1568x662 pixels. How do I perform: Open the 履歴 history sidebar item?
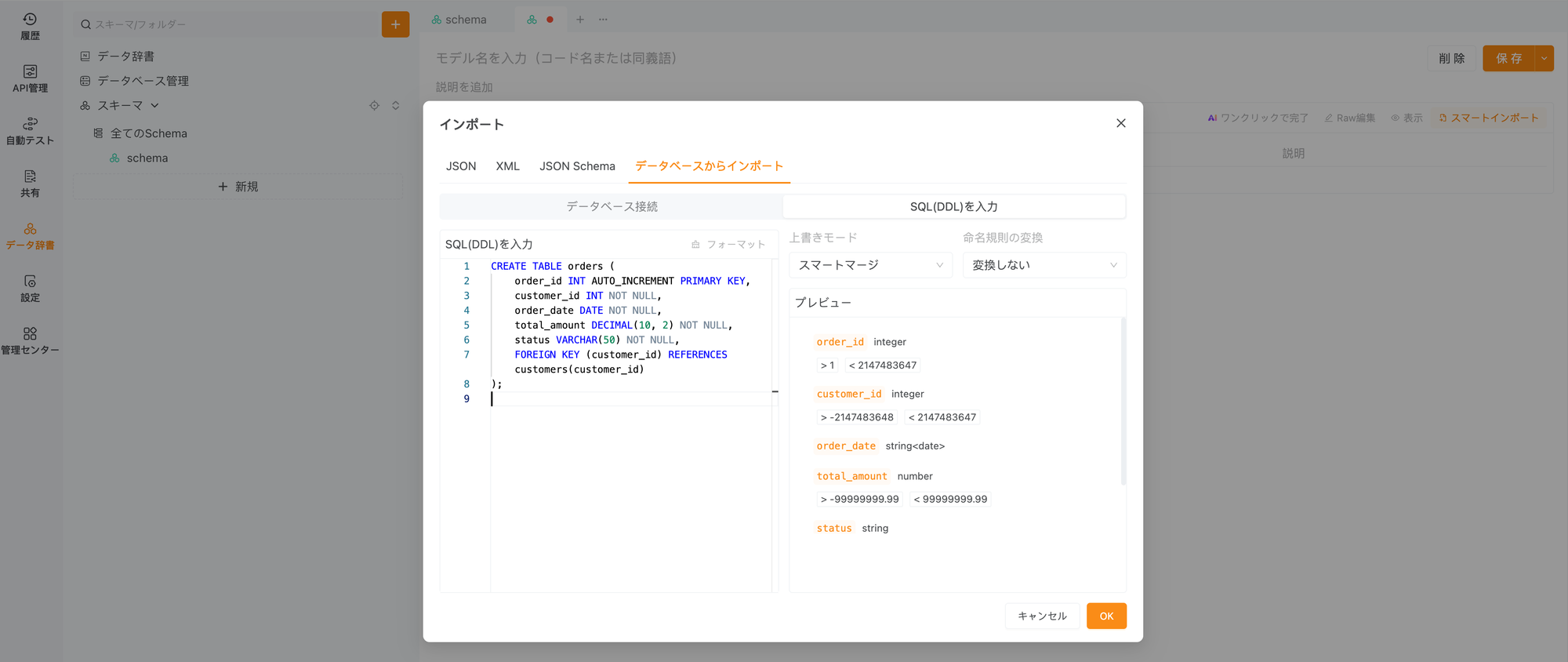click(x=30, y=27)
